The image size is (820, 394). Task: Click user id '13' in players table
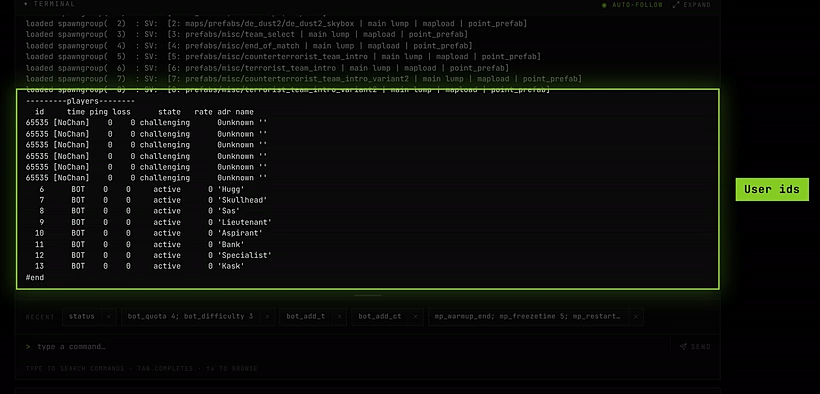point(39,266)
